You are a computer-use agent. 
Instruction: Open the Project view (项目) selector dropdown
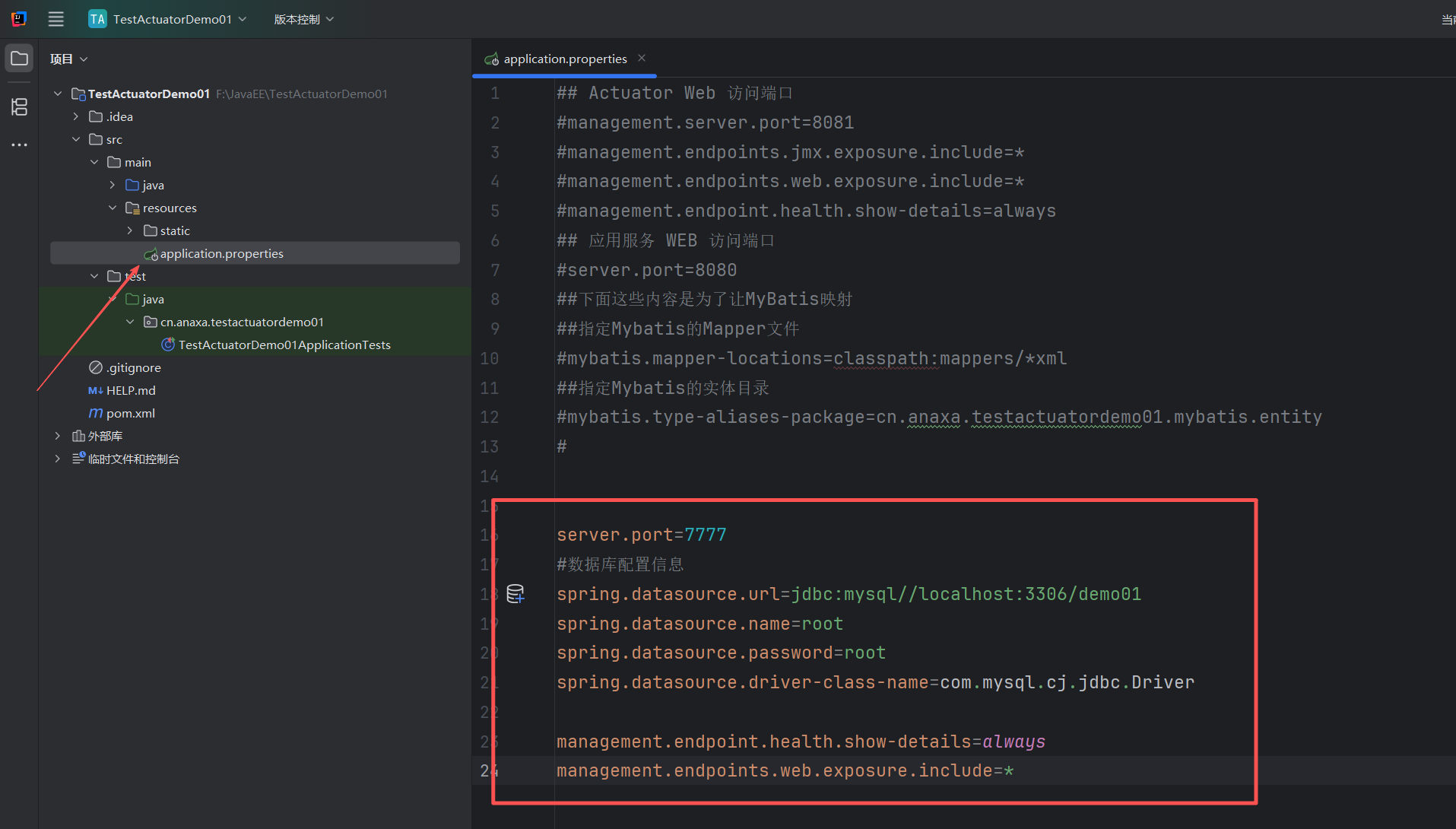pos(69,59)
